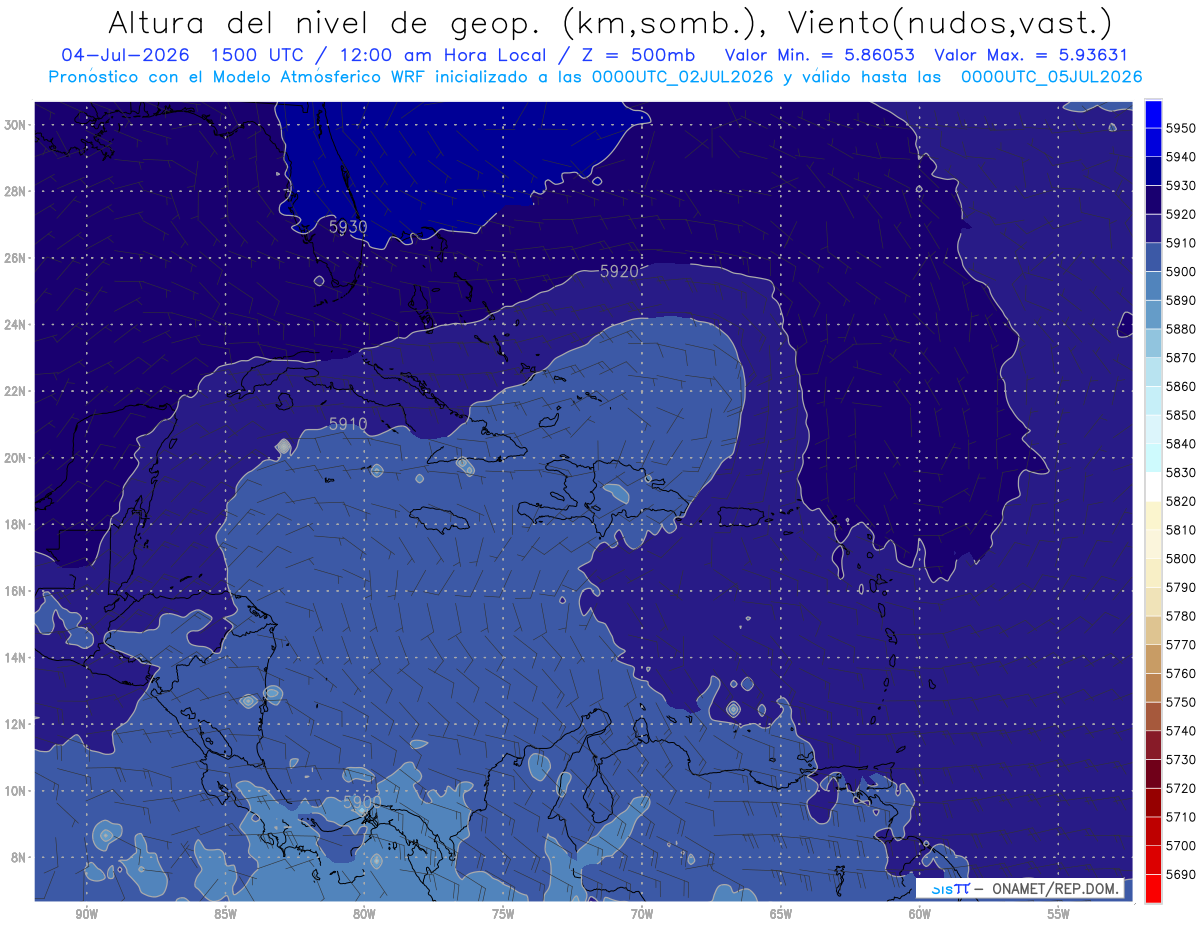Click the 26N latitude label

coord(16,258)
